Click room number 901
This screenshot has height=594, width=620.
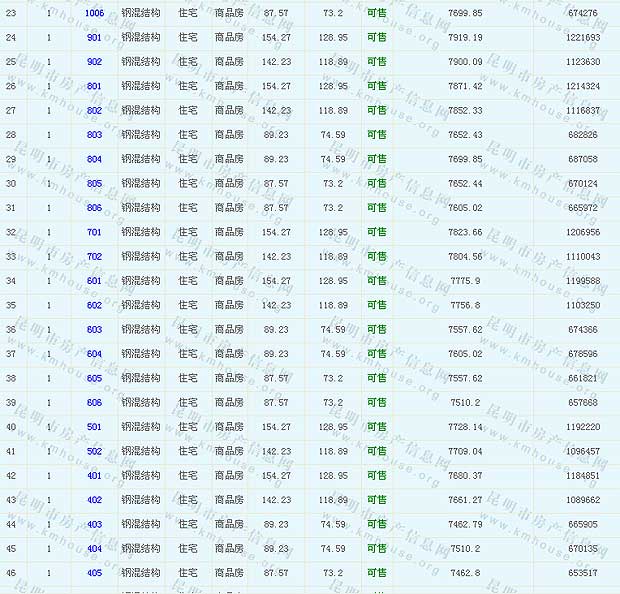tap(94, 37)
